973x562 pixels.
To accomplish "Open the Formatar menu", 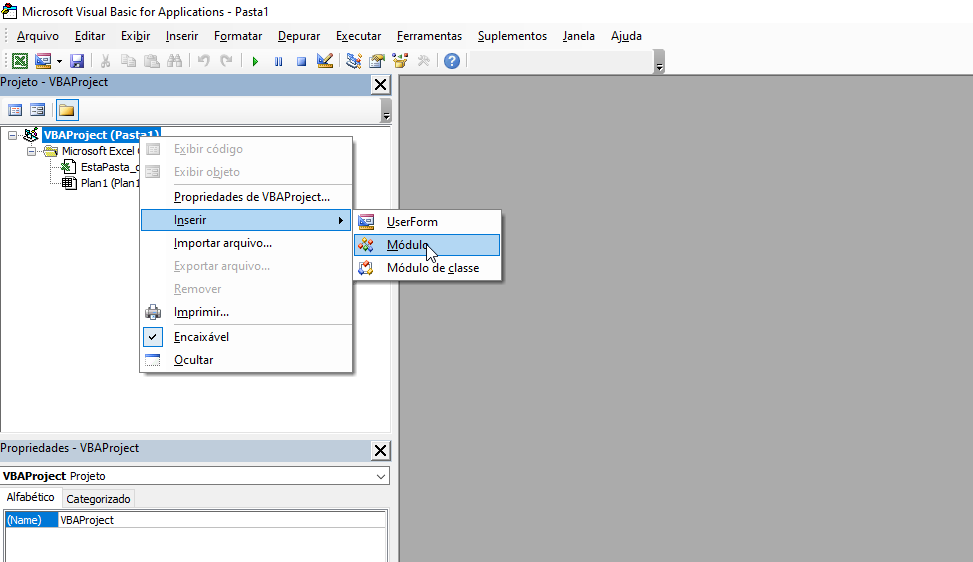I will pos(238,36).
